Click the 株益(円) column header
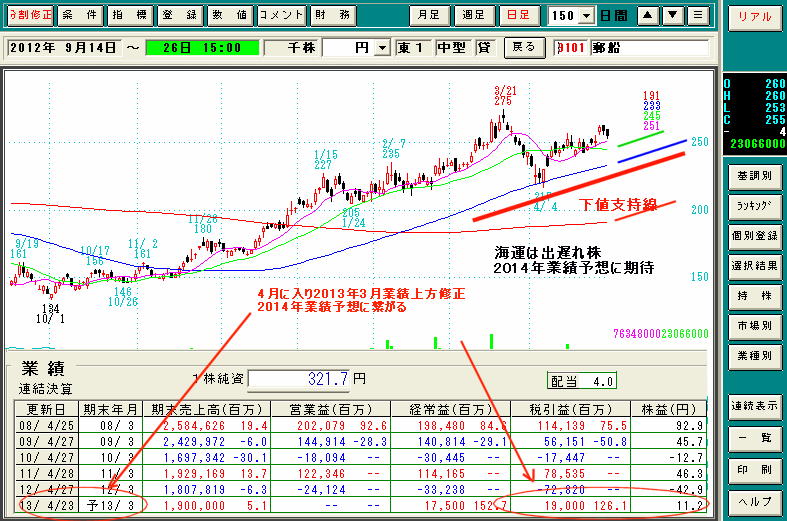The width and height of the screenshot is (787, 521). (x=669, y=410)
